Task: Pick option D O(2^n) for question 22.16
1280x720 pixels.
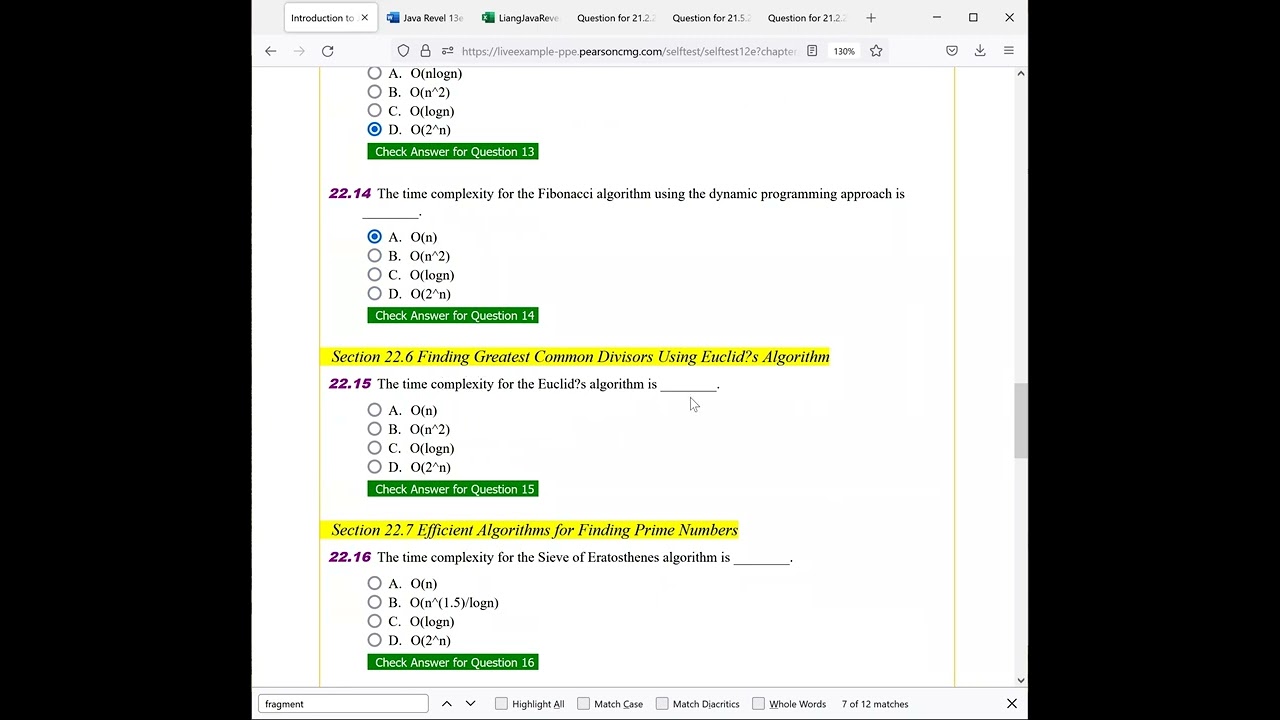Action: [x=374, y=640]
